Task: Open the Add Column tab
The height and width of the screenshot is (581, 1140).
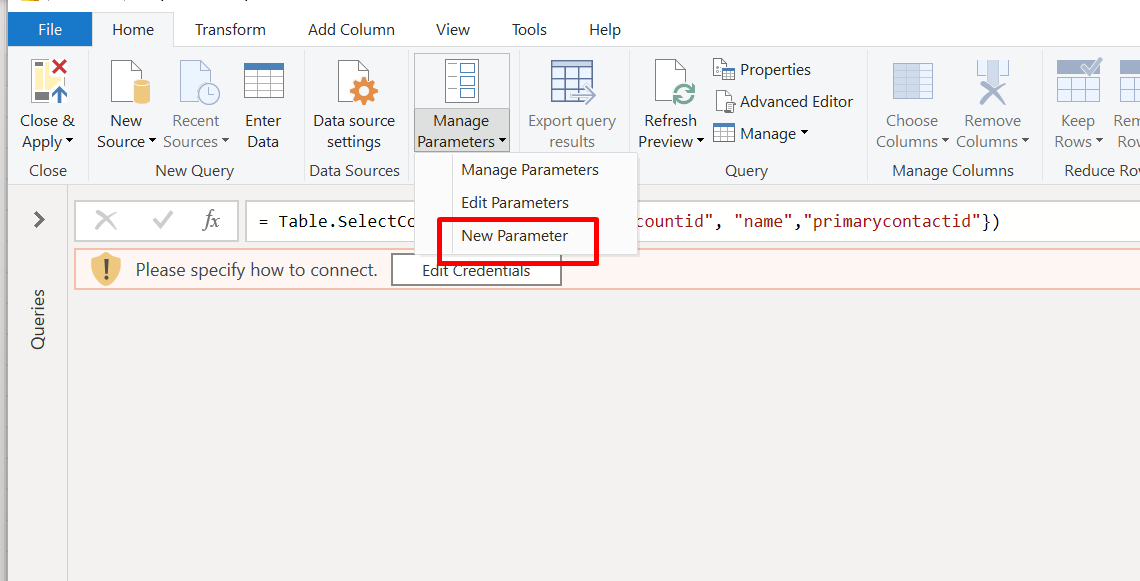Action: pyautogui.click(x=351, y=30)
